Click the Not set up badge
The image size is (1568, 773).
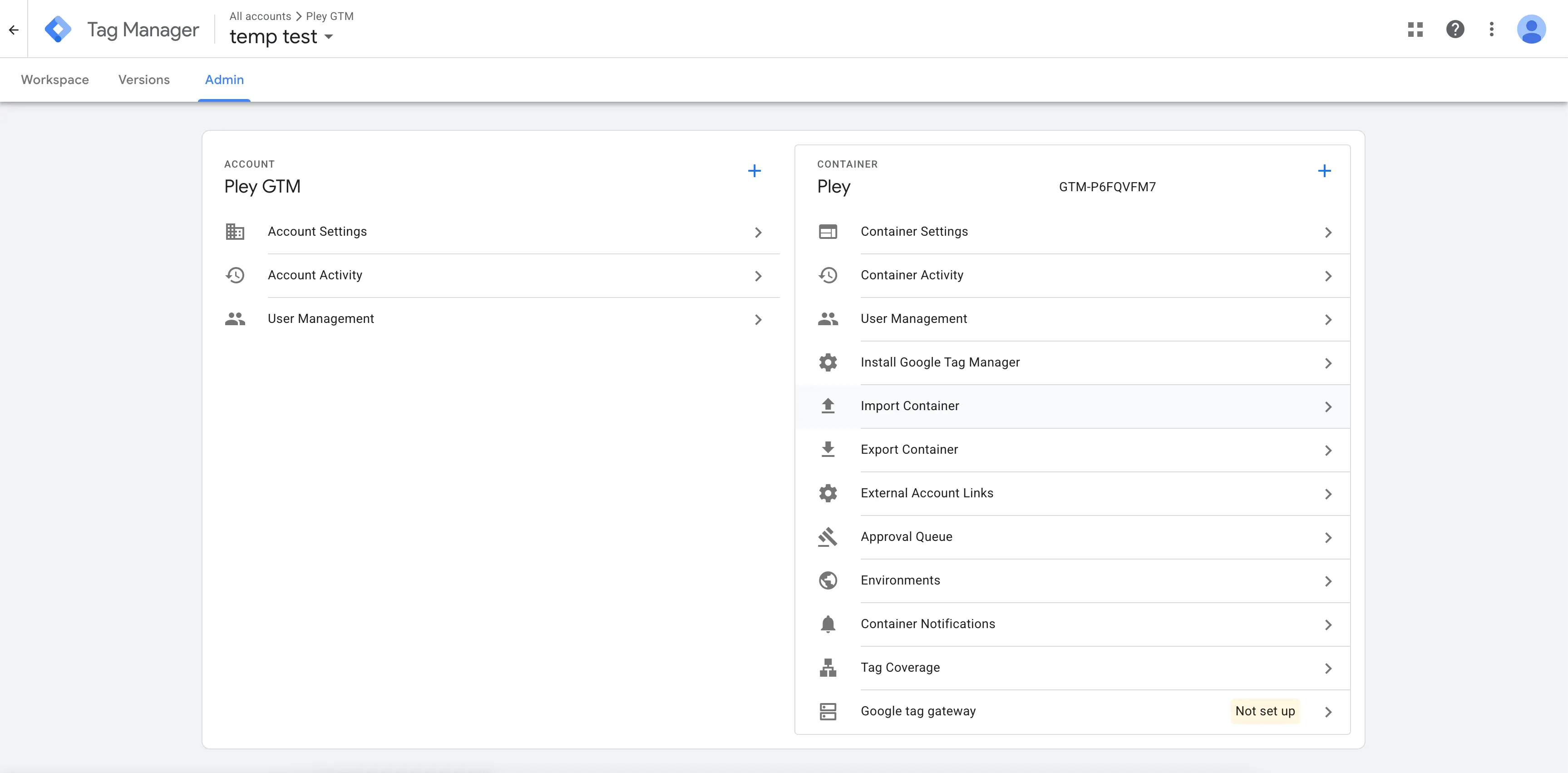point(1265,711)
